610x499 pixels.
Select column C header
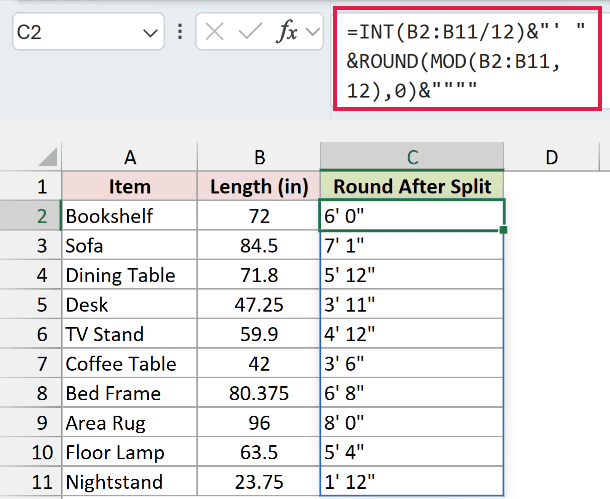pyautogui.click(x=412, y=157)
